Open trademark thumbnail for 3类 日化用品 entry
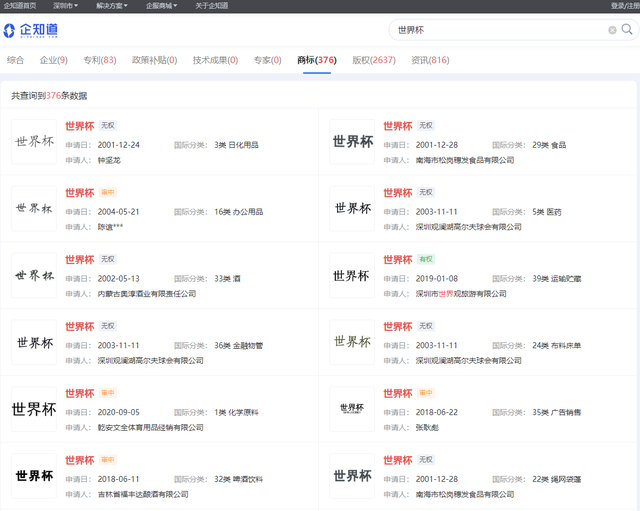The width and height of the screenshot is (640, 511). coord(34,142)
